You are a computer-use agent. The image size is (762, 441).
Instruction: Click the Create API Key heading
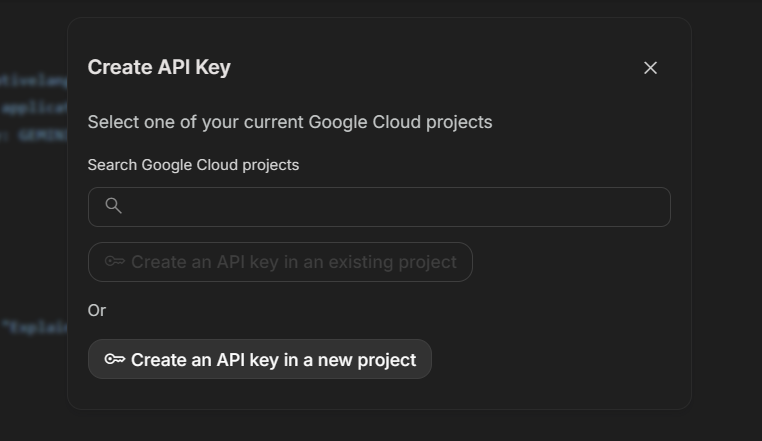click(x=159, y=67)
